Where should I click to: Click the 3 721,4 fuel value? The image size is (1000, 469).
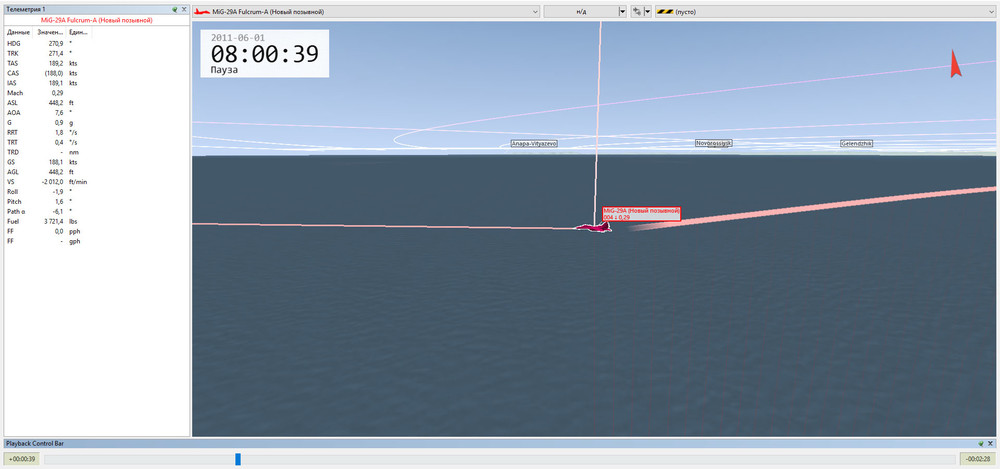52,221
